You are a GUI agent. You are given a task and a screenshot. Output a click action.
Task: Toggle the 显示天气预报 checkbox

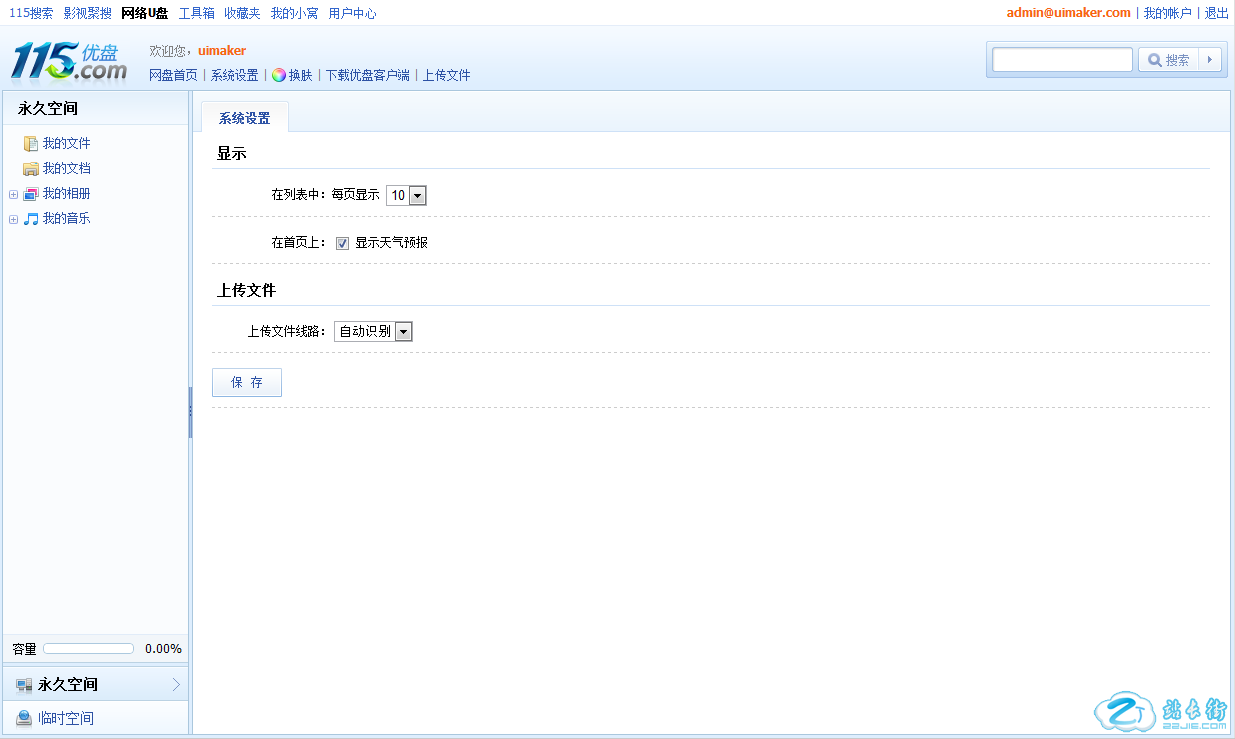point(343,243)
